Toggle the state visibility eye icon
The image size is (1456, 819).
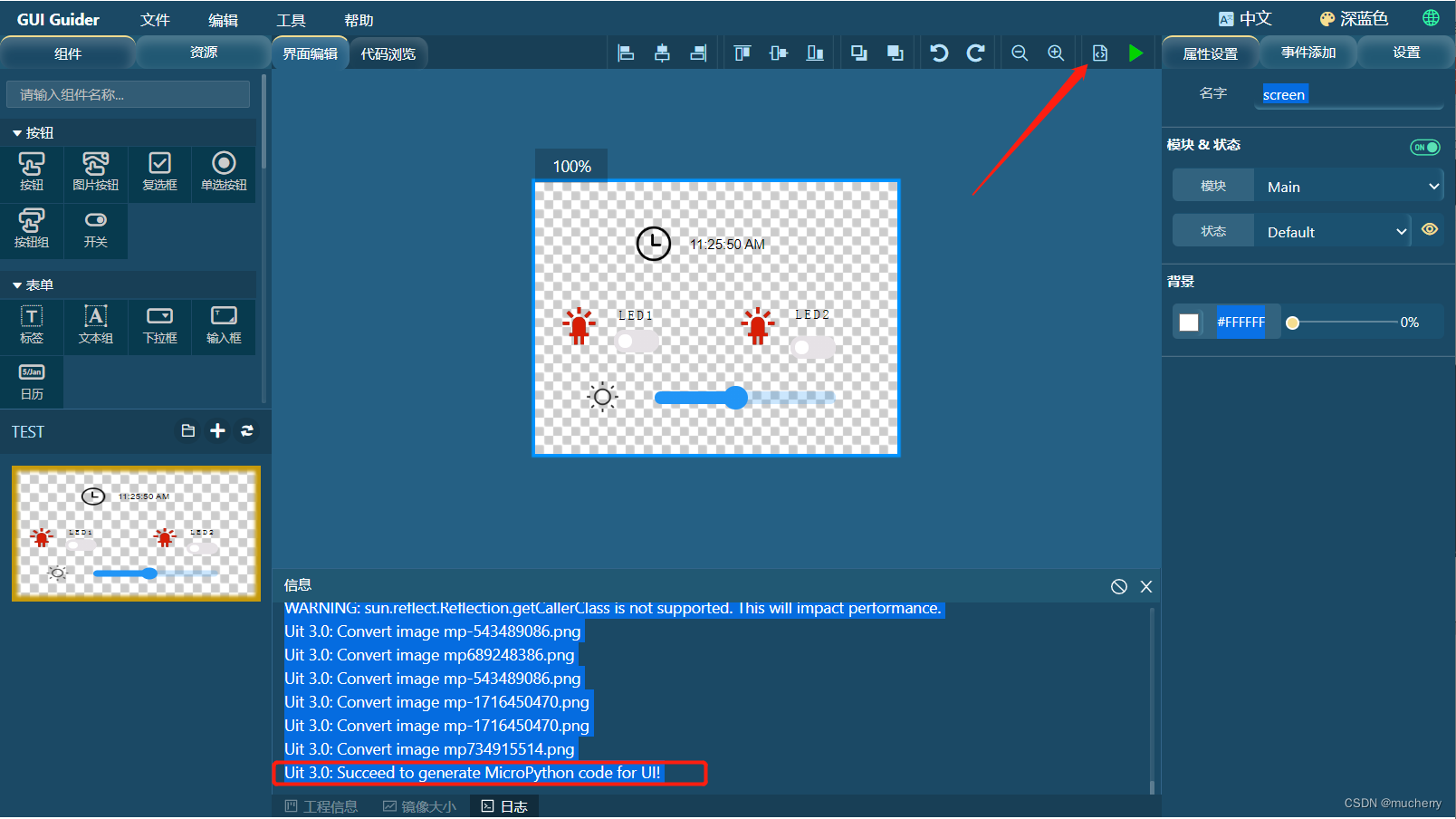pos(1430,229)
